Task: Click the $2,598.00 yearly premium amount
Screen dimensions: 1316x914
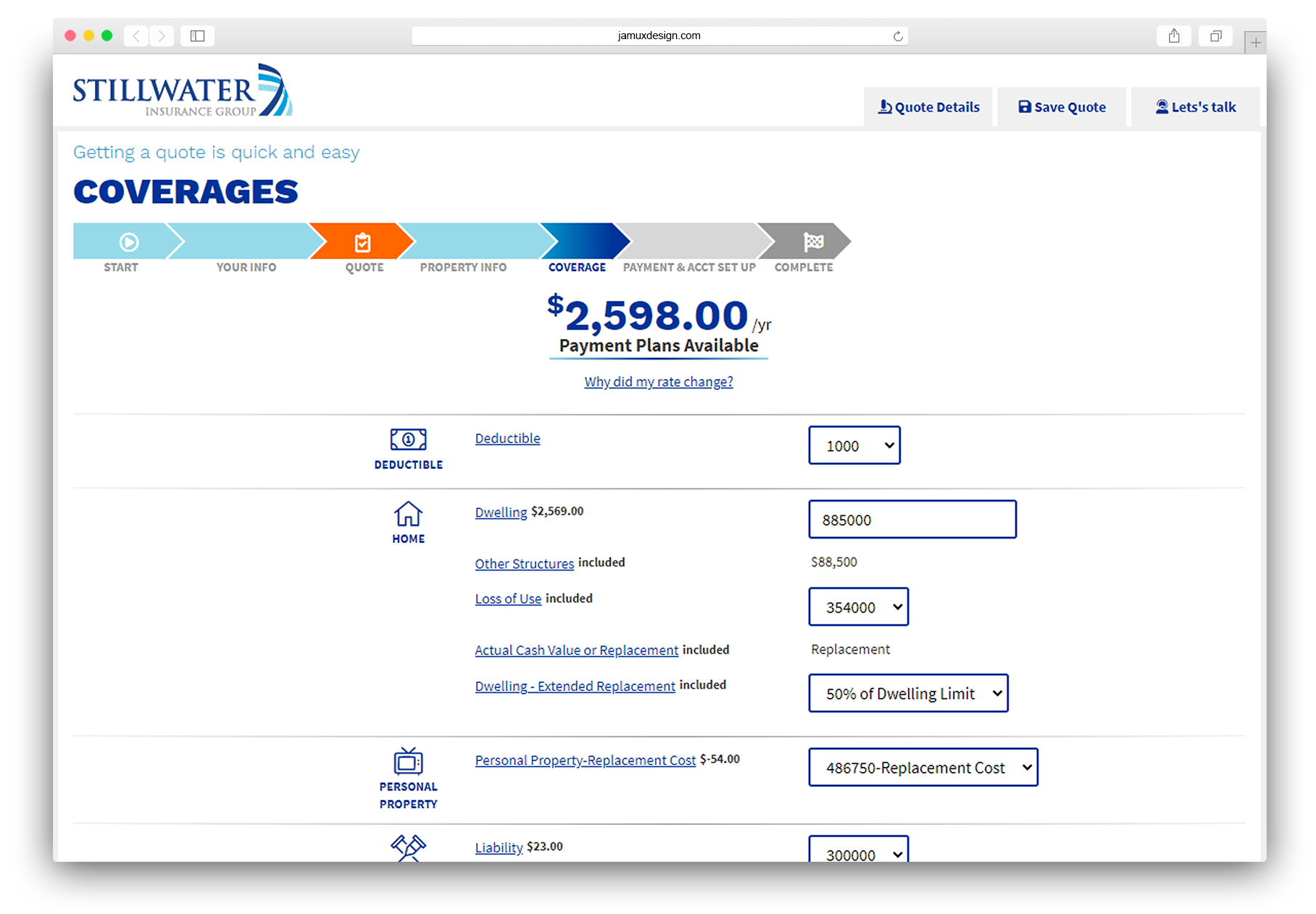Action: (659, 315)
